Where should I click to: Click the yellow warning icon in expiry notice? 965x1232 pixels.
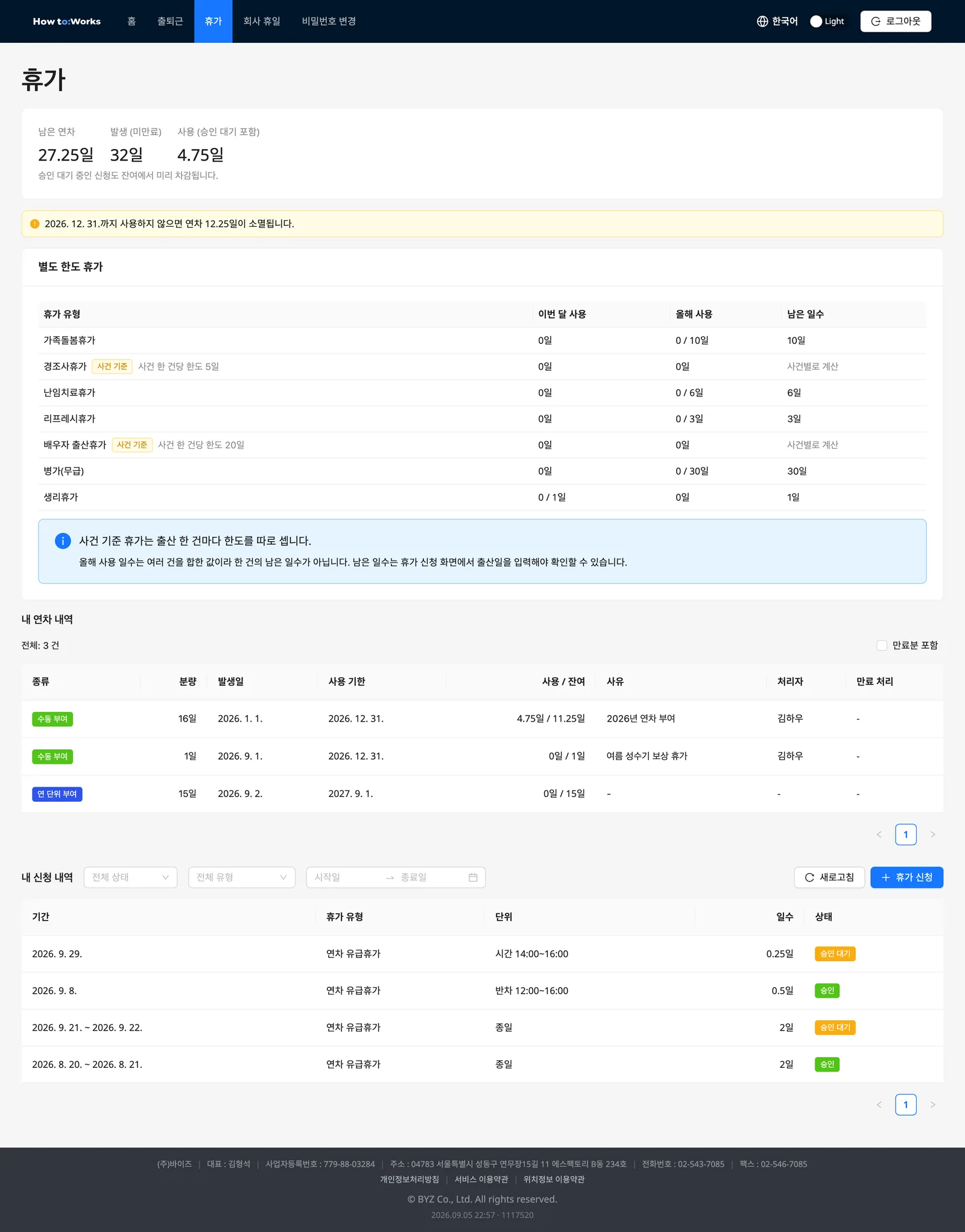35,224
